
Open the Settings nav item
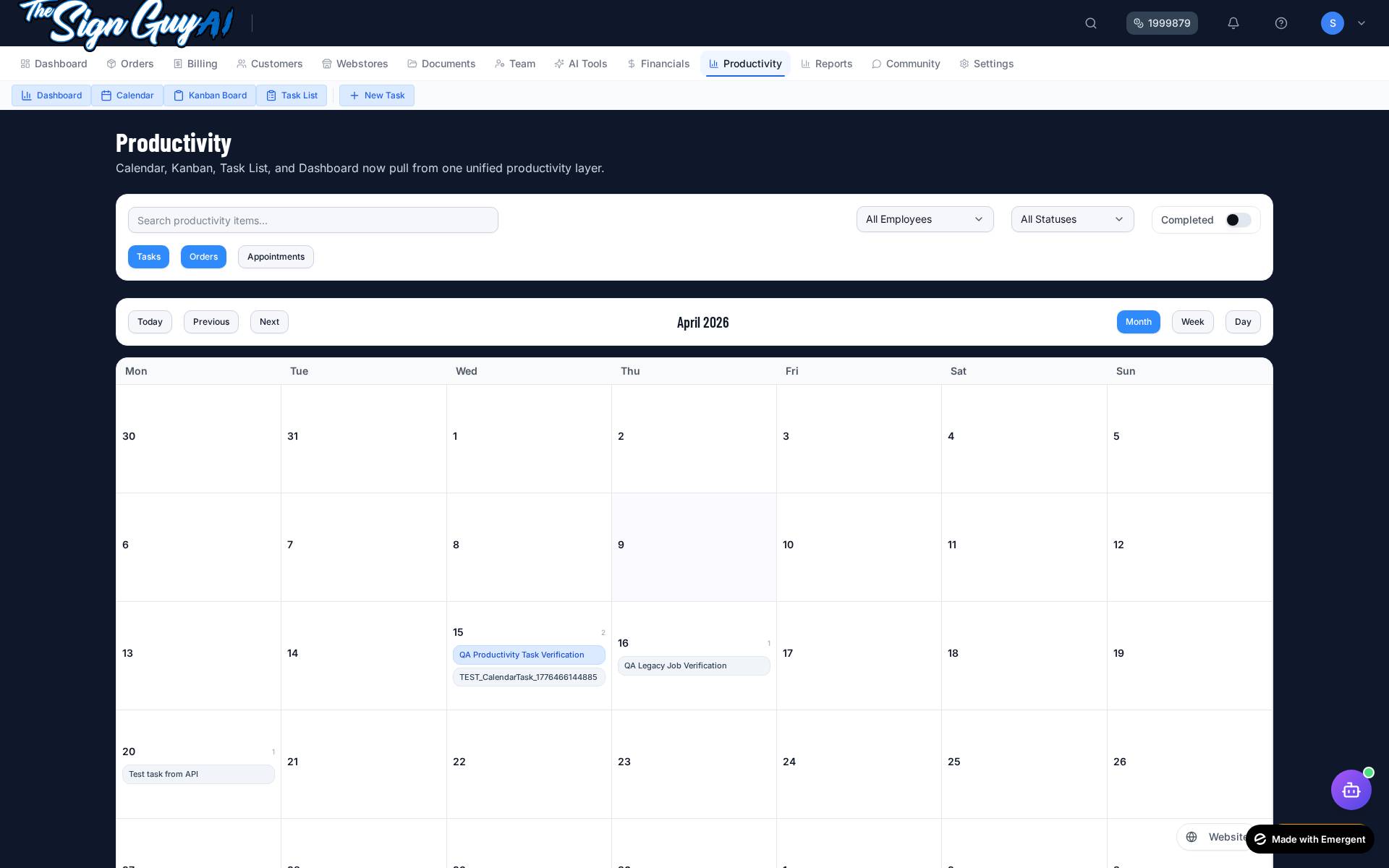987,64
